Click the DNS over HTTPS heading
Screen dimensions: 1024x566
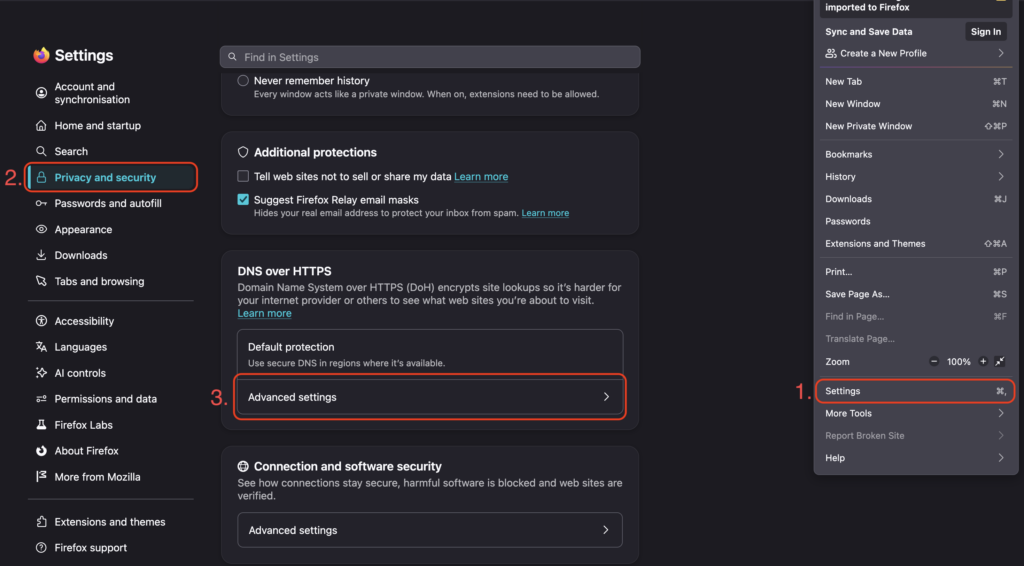284,271
